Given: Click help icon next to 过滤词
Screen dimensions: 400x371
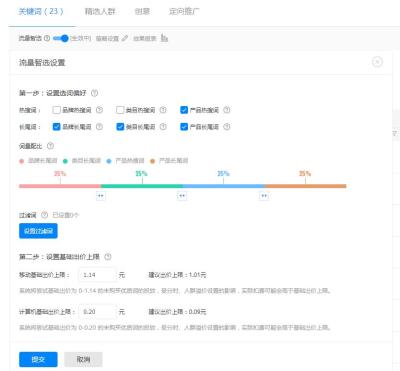Looking at the screenshot, I should click(x=44, y=215).
